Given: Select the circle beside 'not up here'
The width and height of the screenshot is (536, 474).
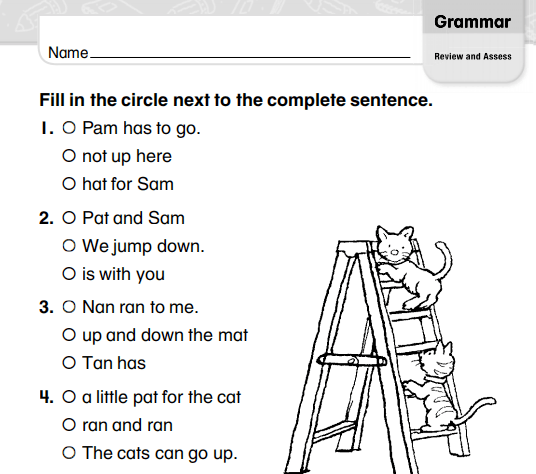Looking at the screenshot, I should coord(69,156).
